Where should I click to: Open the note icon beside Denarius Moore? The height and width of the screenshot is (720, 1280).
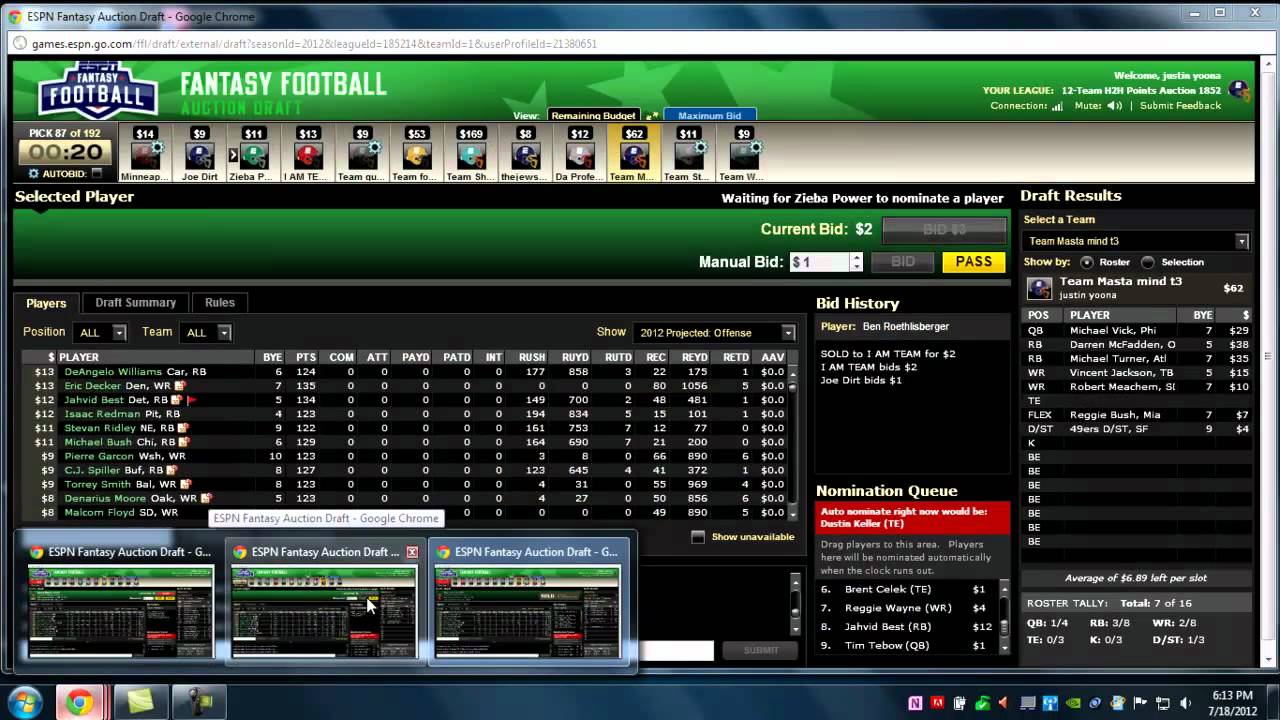click(206, 498)
